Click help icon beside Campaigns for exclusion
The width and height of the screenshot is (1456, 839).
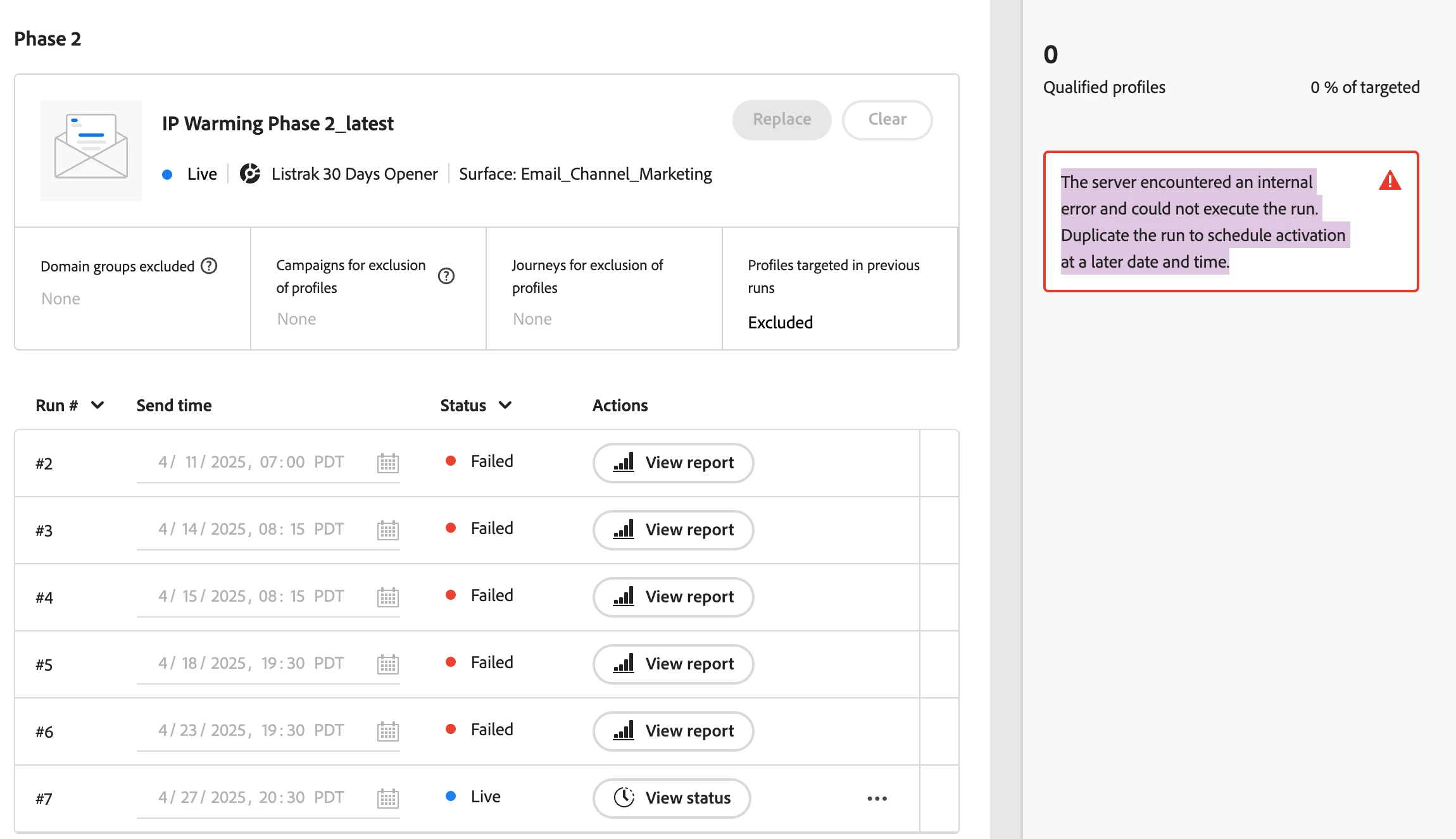point(446,276)
